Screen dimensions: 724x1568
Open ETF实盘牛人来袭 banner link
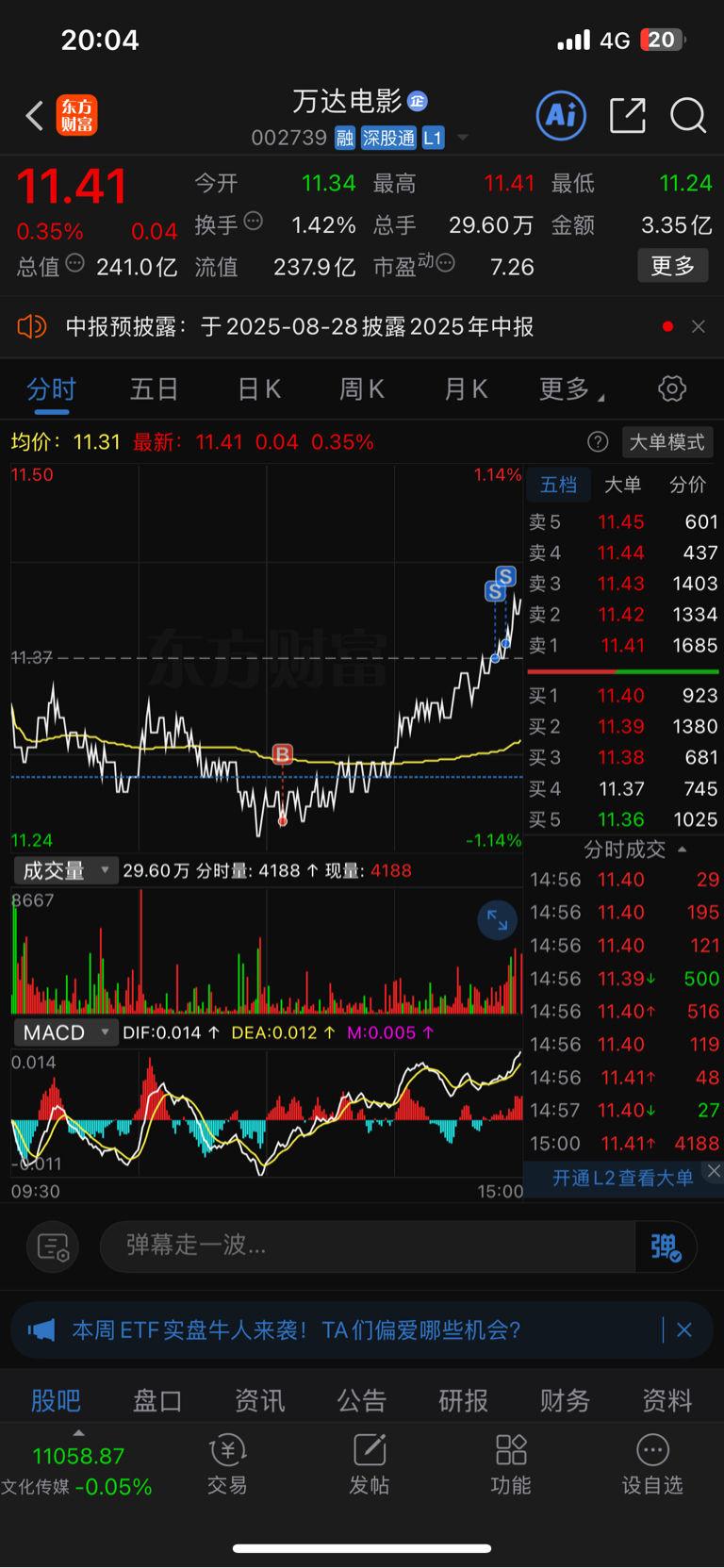pyautogui.click(x=296, y=1329)
